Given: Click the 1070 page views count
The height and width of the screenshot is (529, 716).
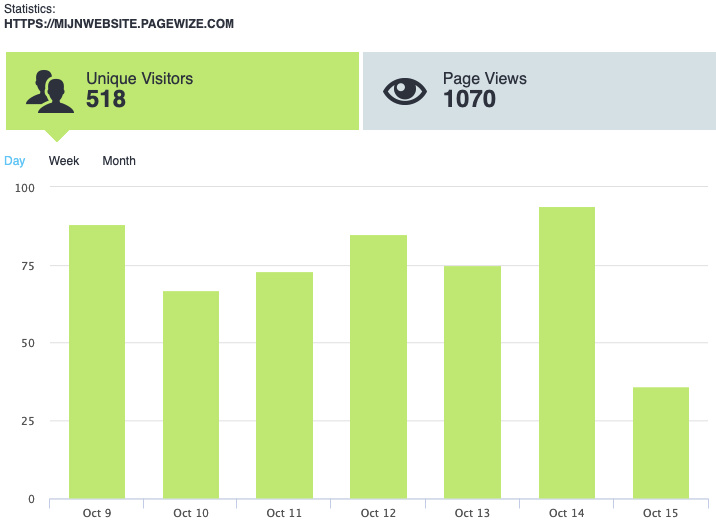Looking at the screenshot, I should click(x=469, y=99).
